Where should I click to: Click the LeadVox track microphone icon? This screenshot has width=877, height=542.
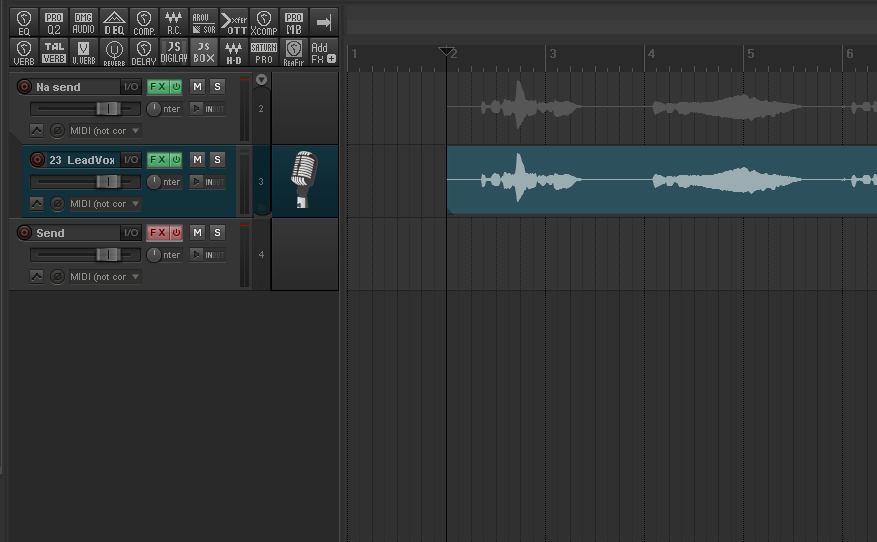pyautogui.click(x=304, y=180)
